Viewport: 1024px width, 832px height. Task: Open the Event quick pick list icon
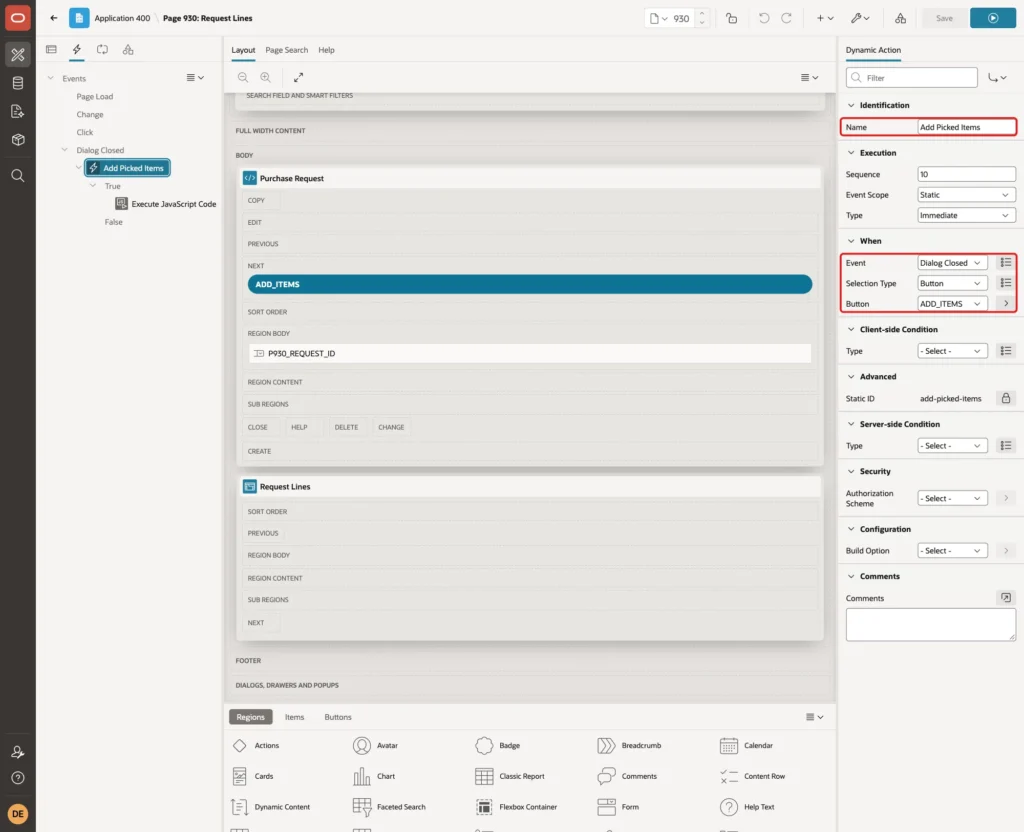tap(1006, 263)
